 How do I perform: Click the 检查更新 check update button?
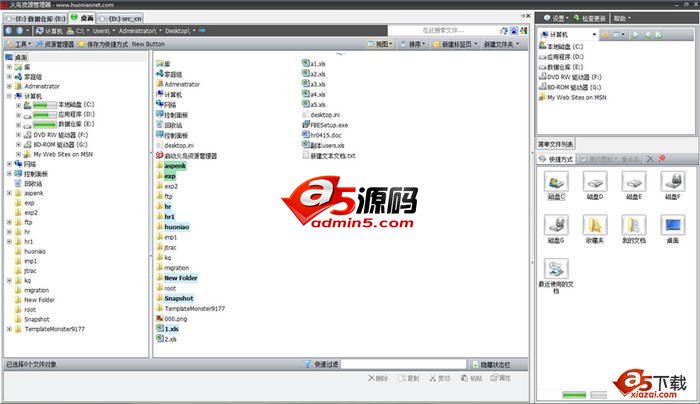(590, 18)
